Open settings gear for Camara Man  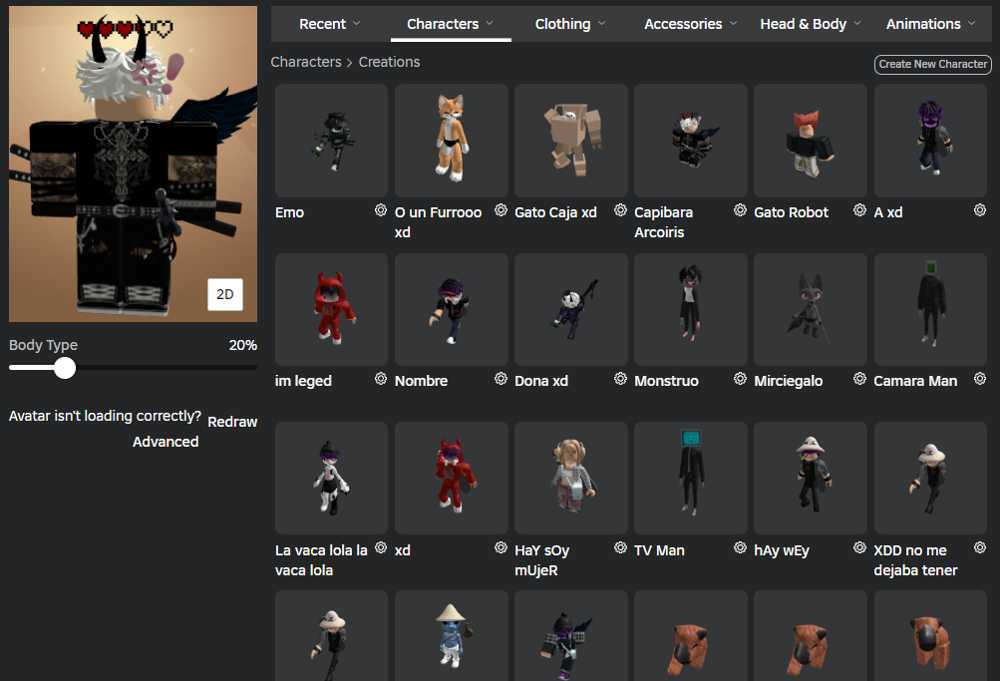pyautogui.click(x=980, y=379)
